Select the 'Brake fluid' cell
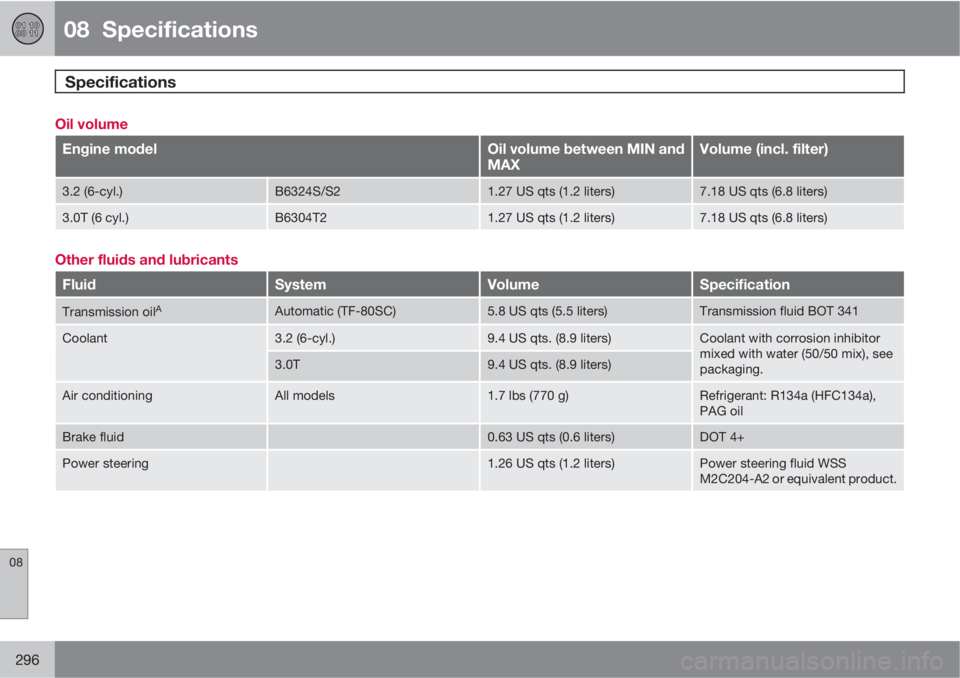This screenshot has width=960, height=678. (x=161, y=437)
